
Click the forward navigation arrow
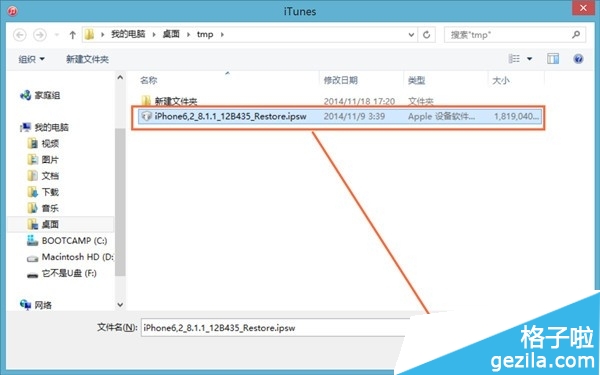click(x=39, y=35)
